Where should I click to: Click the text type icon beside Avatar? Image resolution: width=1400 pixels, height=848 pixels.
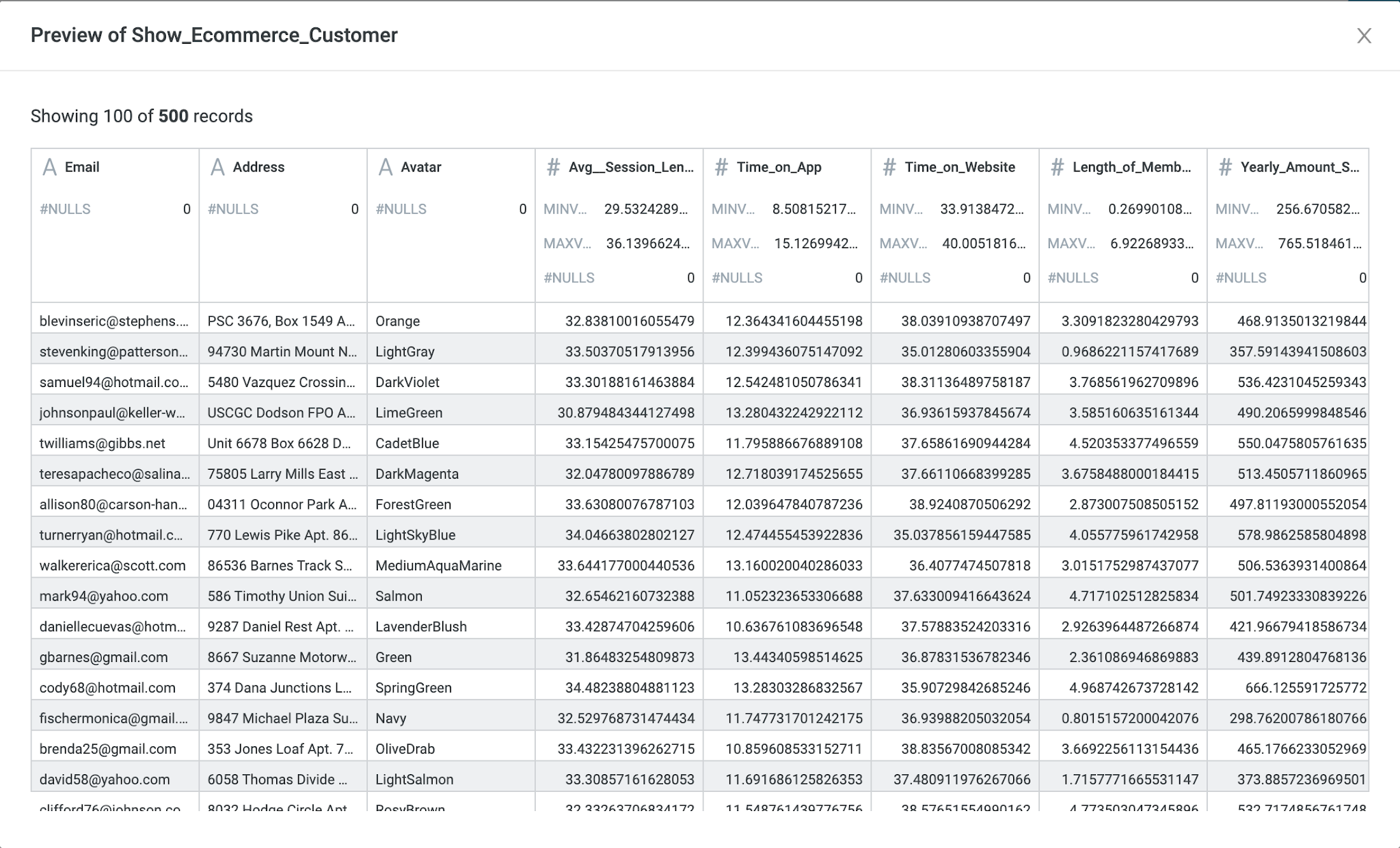pyautogui.click(x=386, y=168)
